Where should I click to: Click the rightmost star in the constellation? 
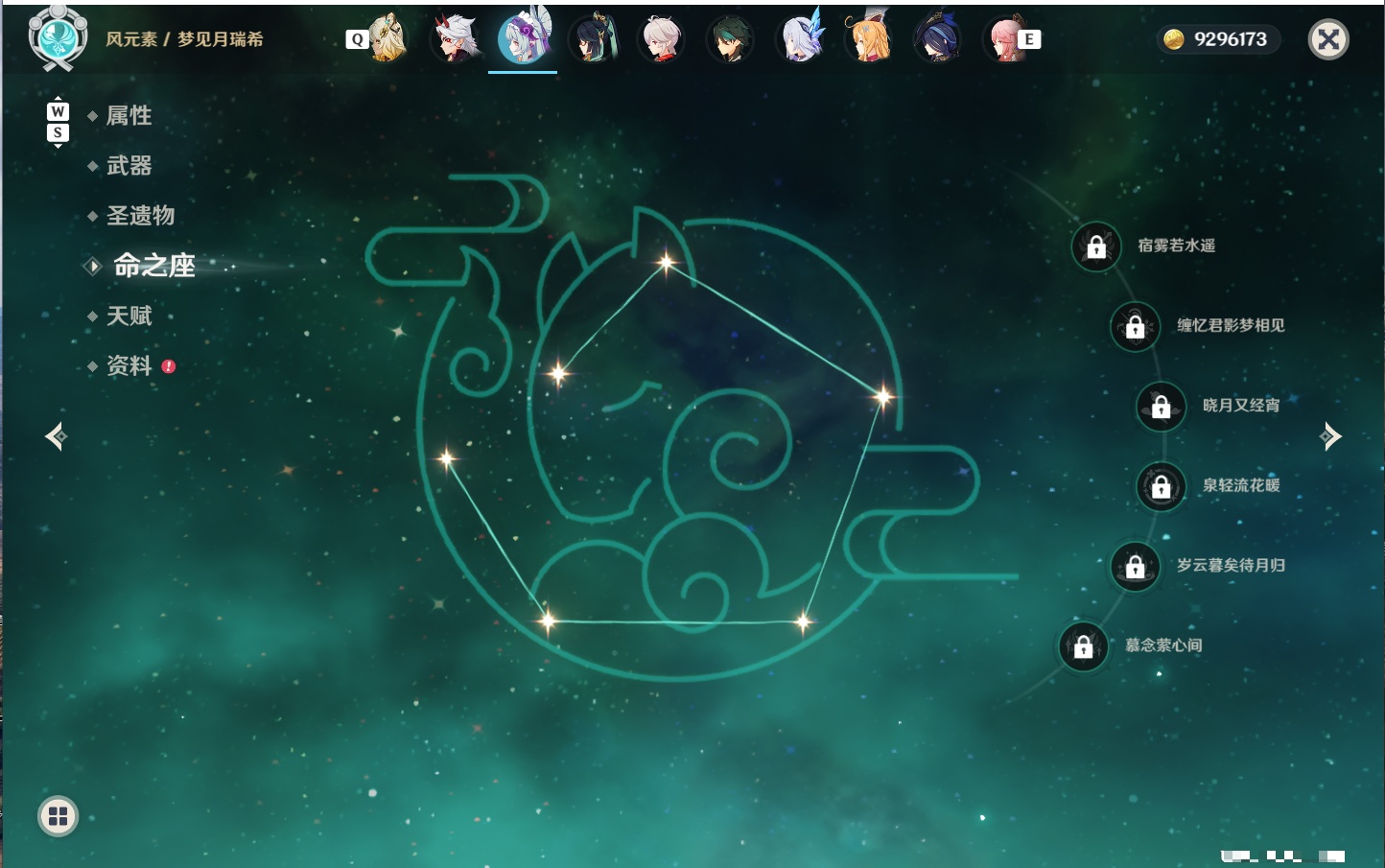point(882,395)
